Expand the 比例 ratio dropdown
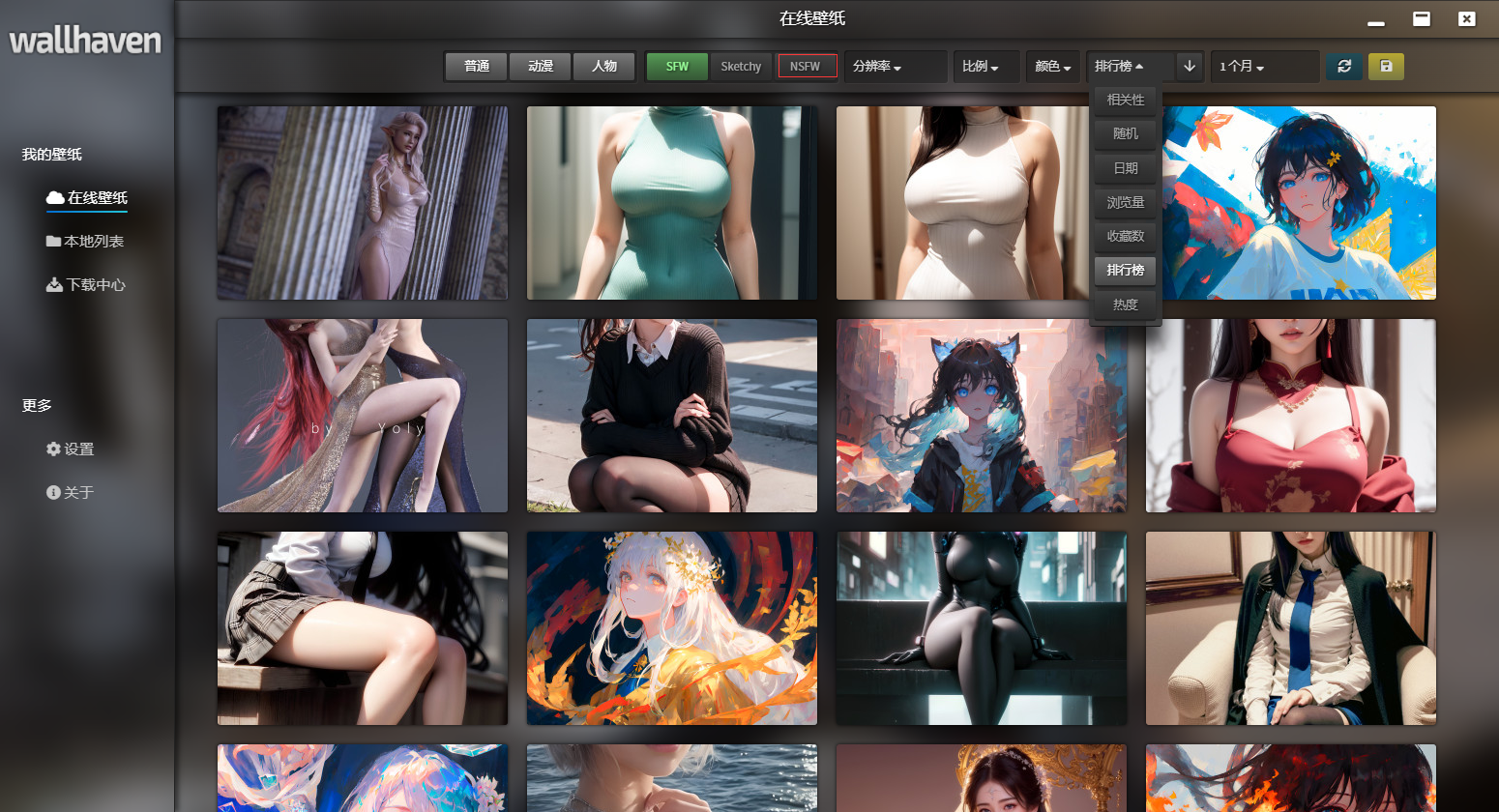 coord(986,67)
